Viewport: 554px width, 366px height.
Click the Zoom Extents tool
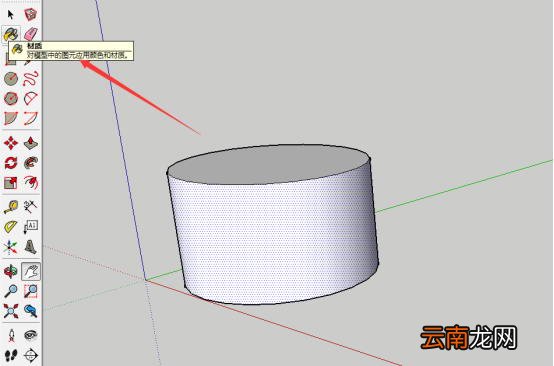[11, 311]
